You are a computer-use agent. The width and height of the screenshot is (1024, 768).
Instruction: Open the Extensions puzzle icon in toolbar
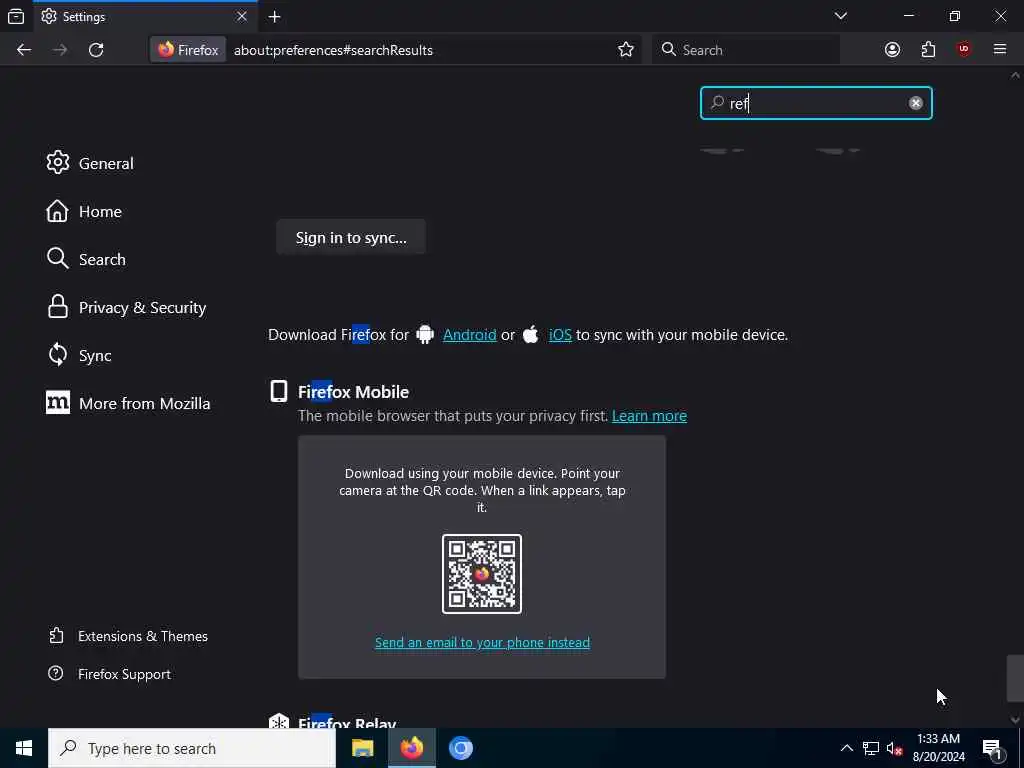click(928, 50)
